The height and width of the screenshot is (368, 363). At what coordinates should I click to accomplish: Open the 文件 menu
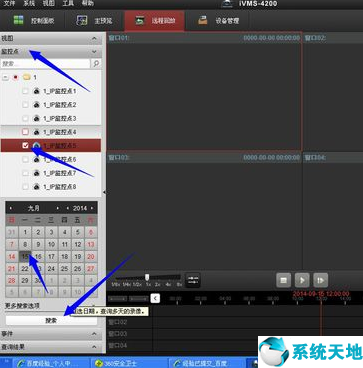pyautogui.click(x=9, y=4)
